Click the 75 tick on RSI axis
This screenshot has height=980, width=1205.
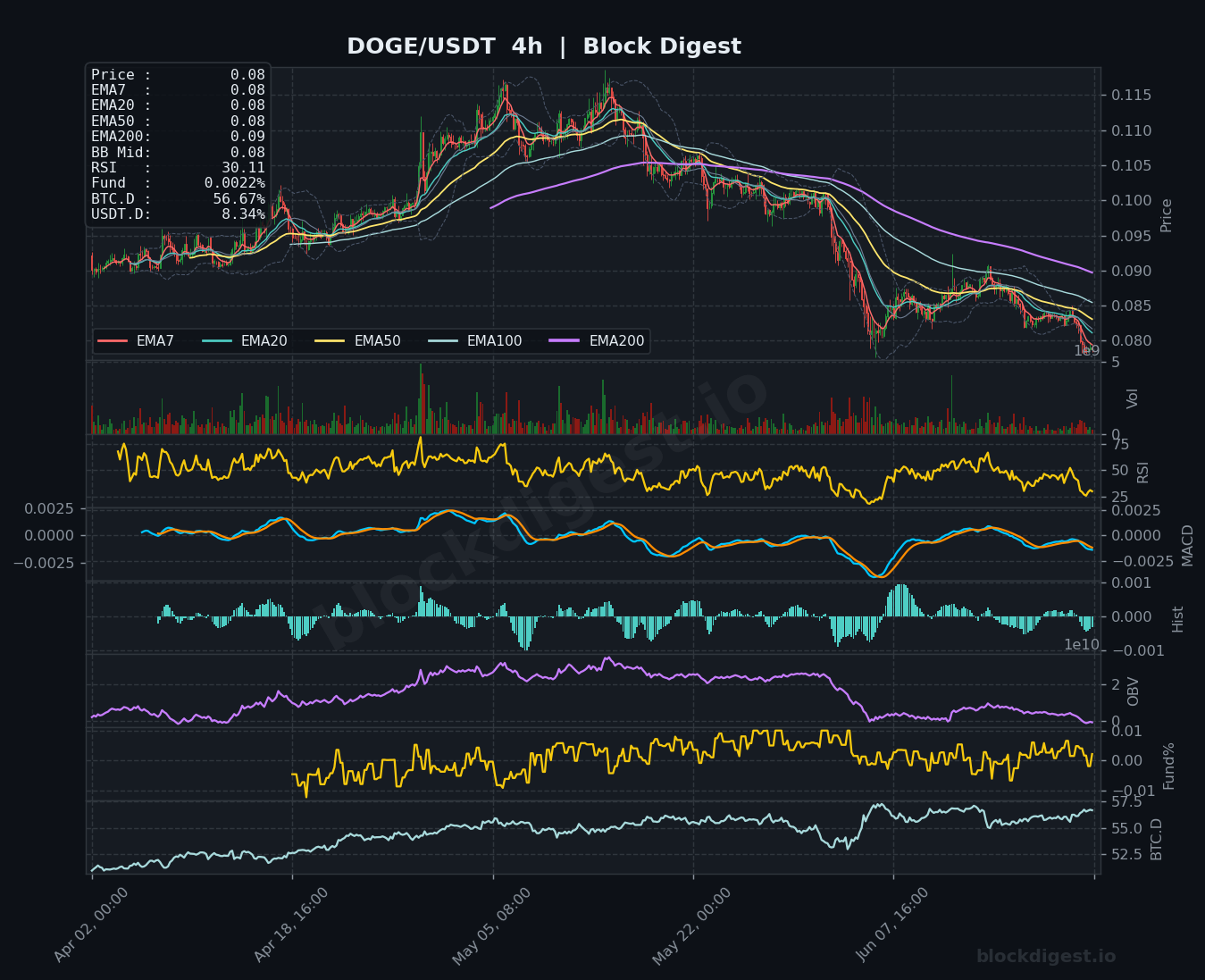coord(1120,445)
